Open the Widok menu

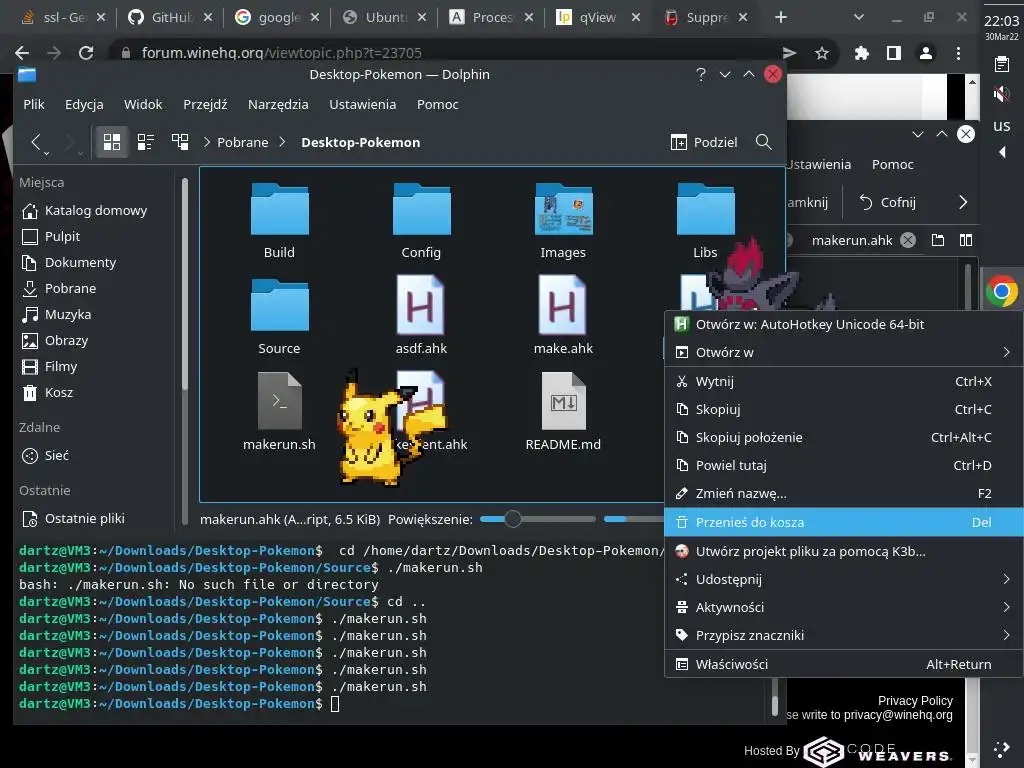143,104
